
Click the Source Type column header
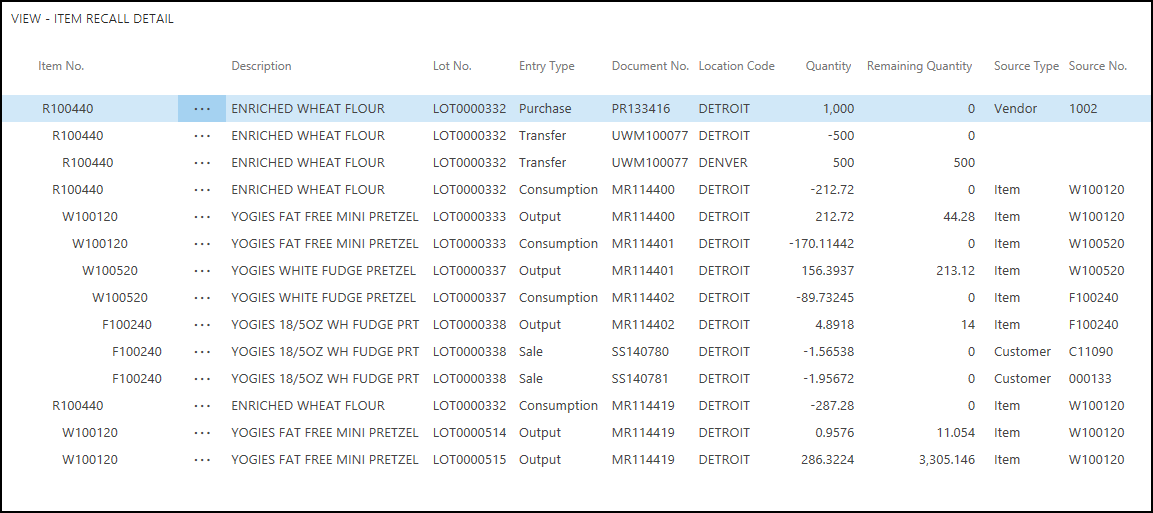(x=1026, y=66)
